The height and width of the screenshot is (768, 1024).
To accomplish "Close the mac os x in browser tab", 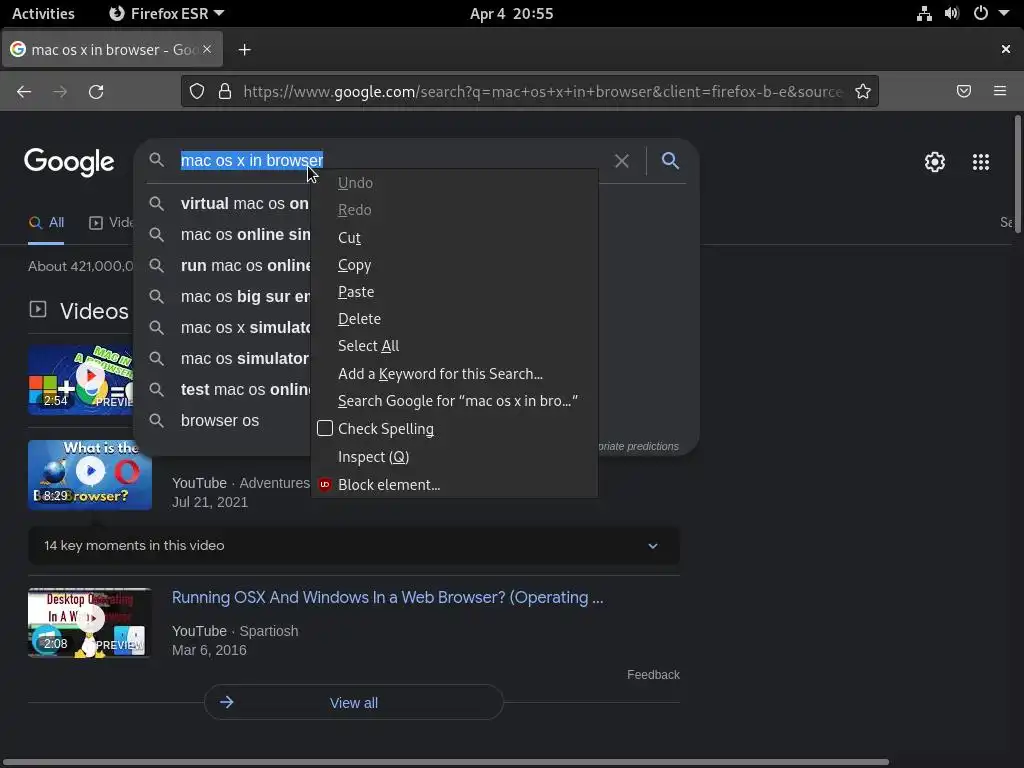I will 207,49.
